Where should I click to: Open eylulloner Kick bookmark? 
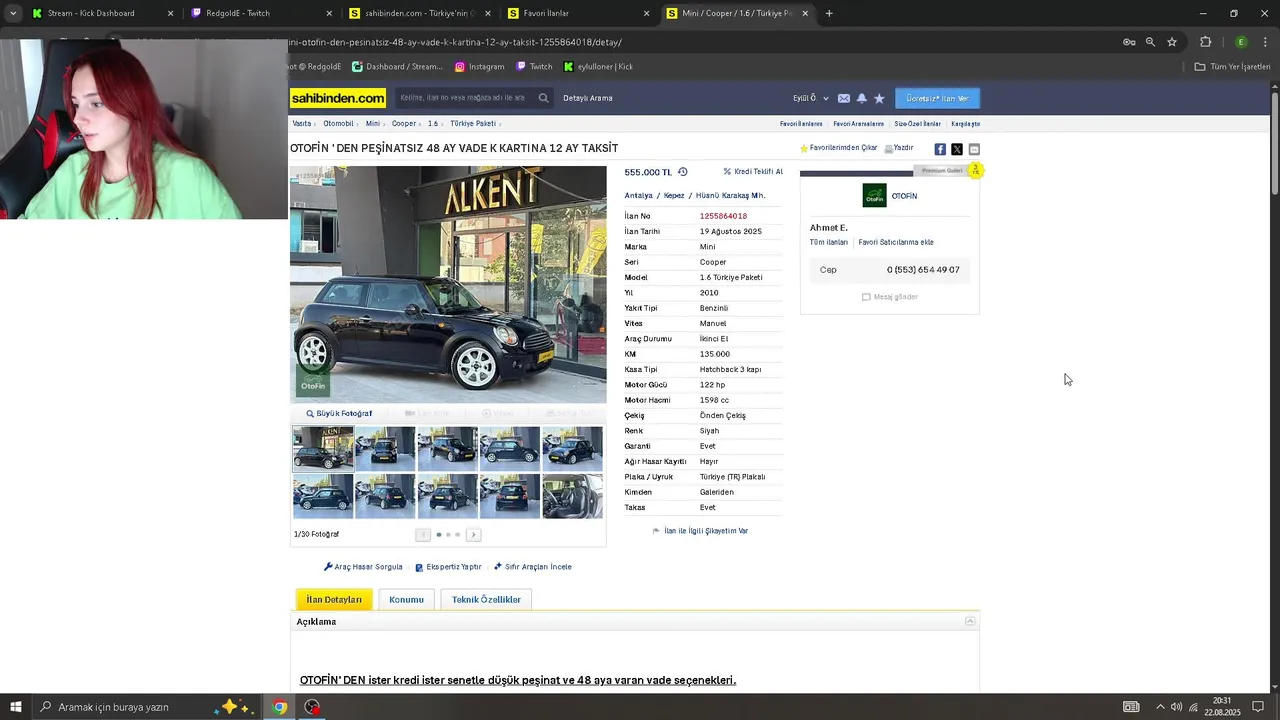[598, 67]
